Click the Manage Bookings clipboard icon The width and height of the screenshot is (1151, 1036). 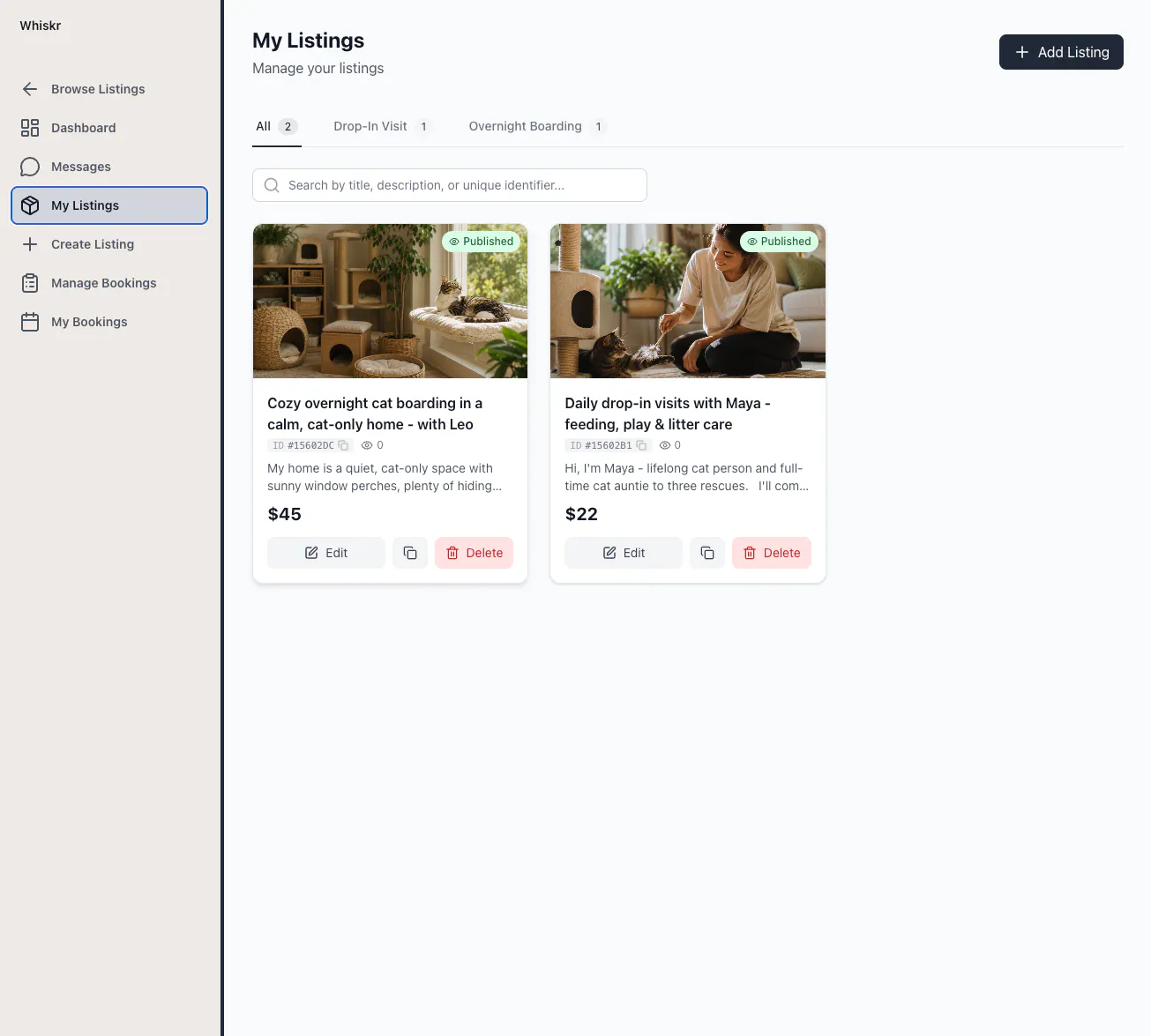(30, 283)
